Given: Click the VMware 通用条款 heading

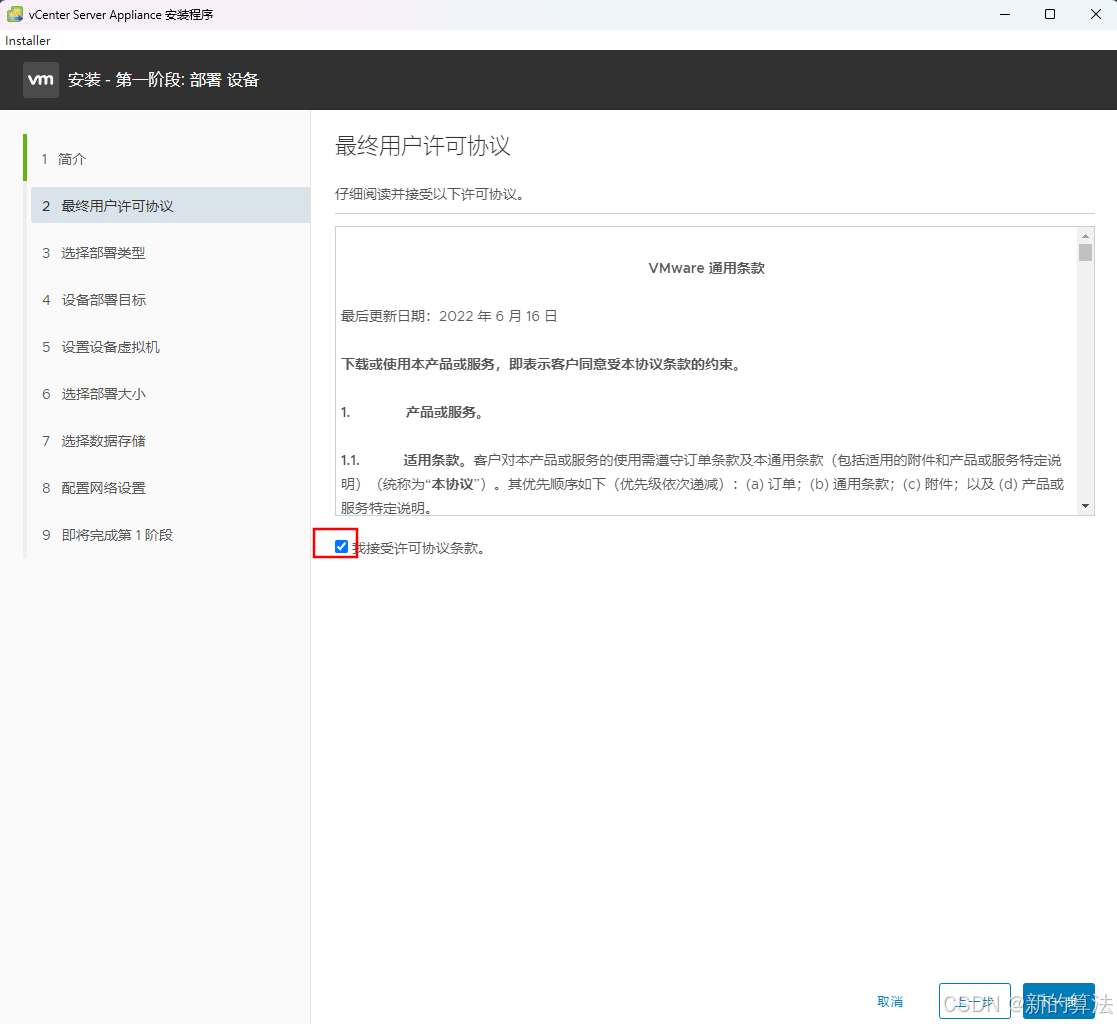Looking at the screenshot, I should pyautogui.click(x=706, y=268).
